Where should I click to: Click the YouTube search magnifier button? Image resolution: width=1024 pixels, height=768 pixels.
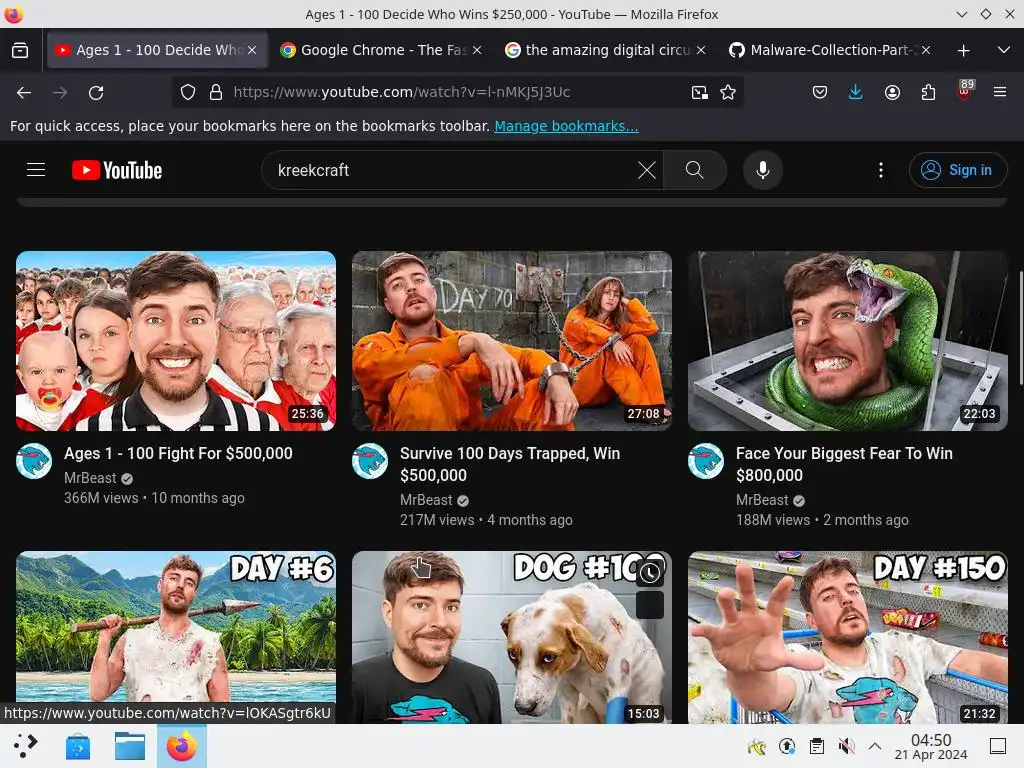(695, 170)
